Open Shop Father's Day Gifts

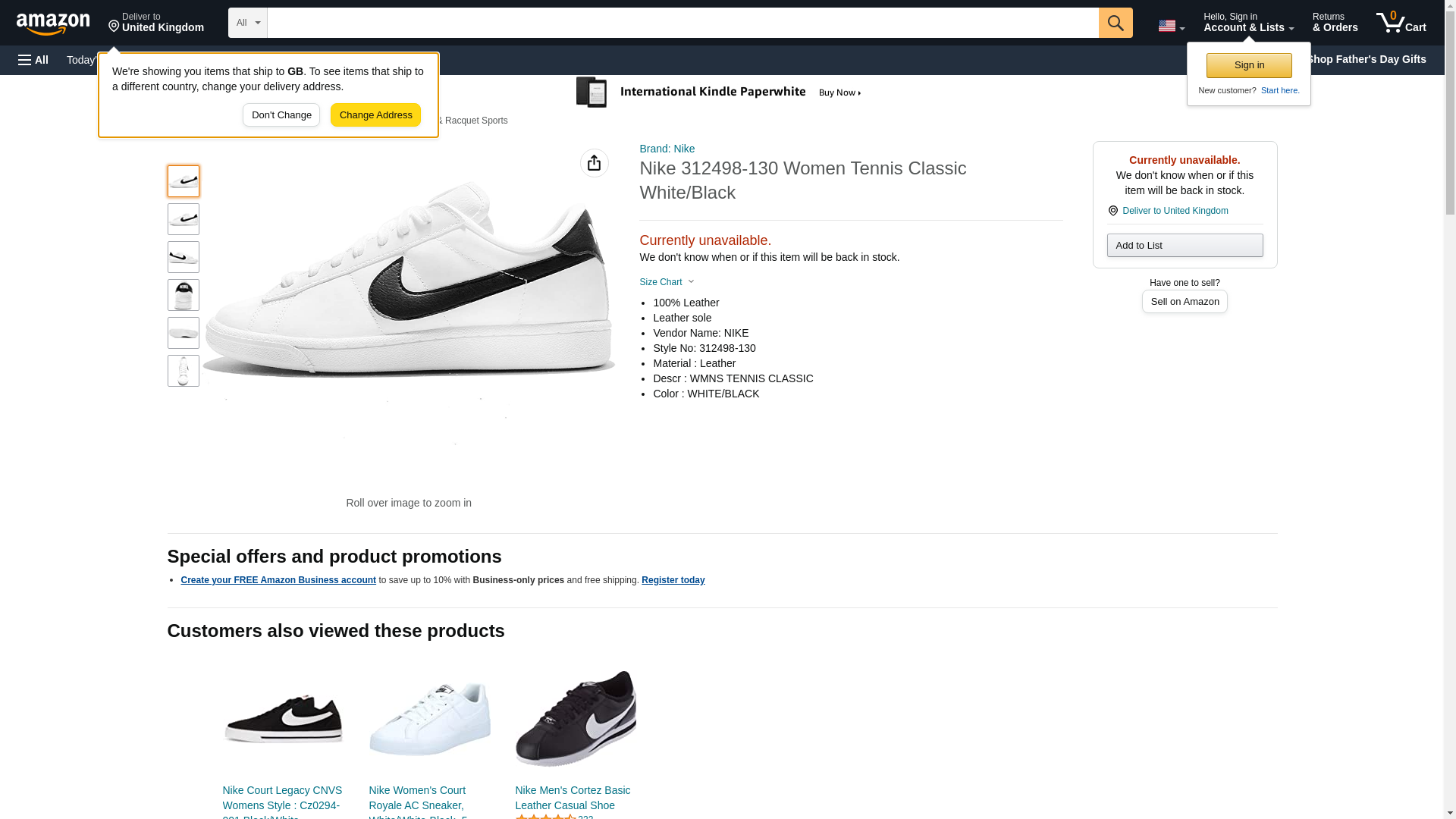pyautogui.click(x=1365, y=59)
